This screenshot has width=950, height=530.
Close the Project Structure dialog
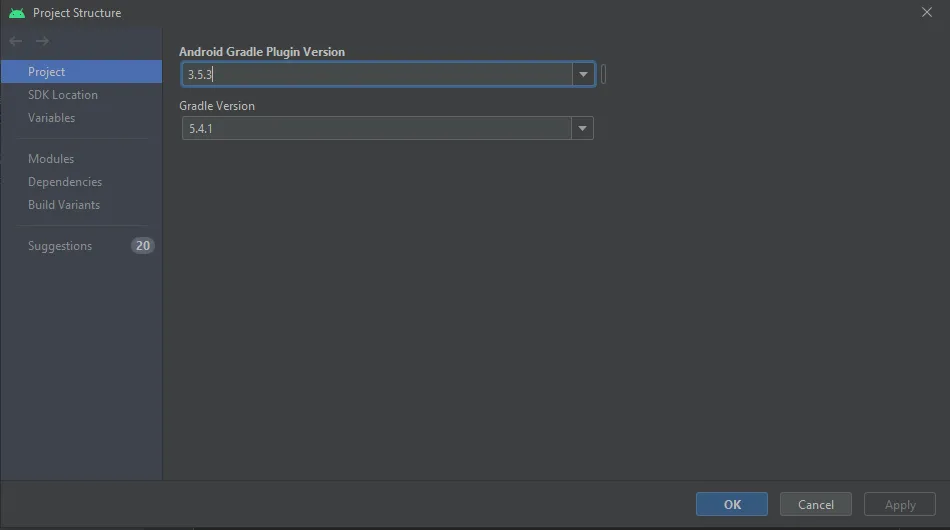pos(926,12)
